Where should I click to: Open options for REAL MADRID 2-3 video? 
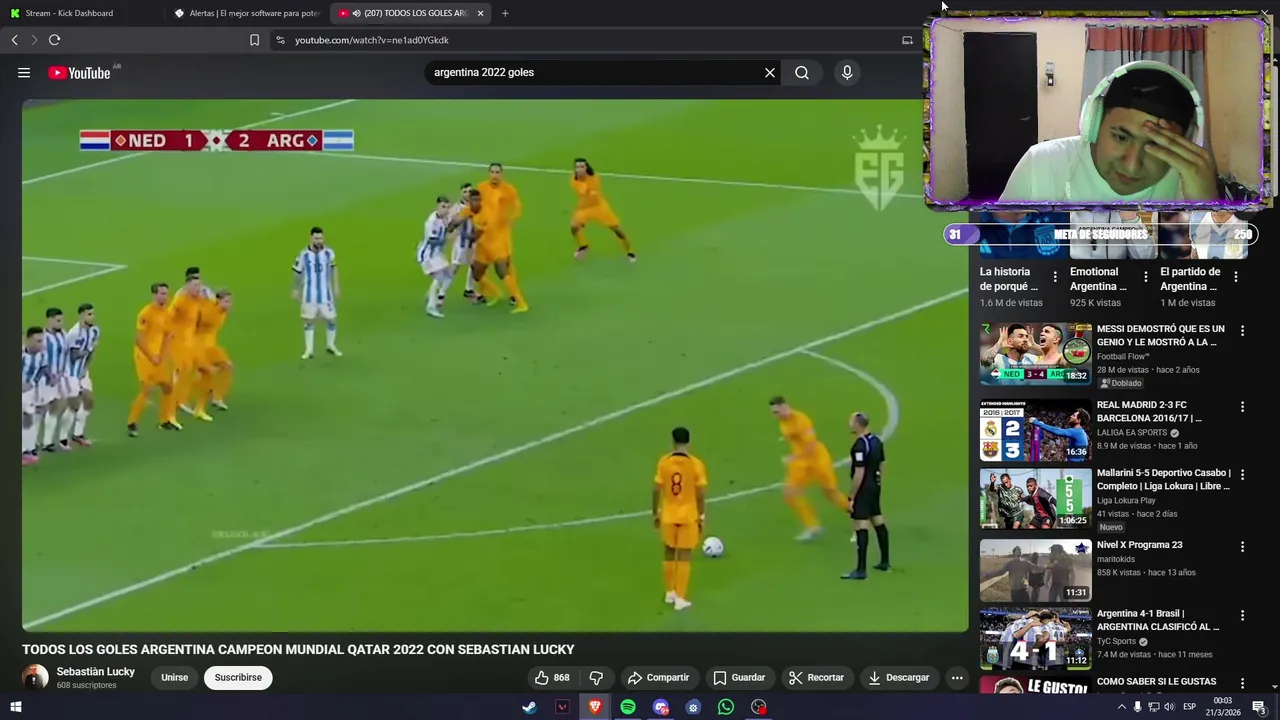(1243, 407)
